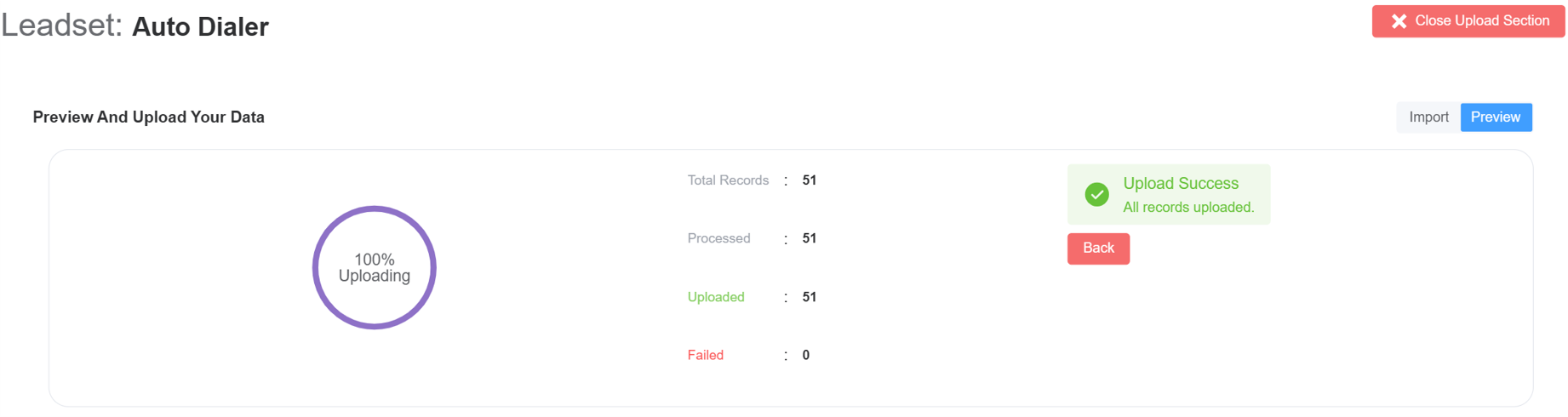This screenshot has width=1568, height=417.
Task: Click the 'Preview And Upload Your Data' heading
Action: click(x=148, y=117)
